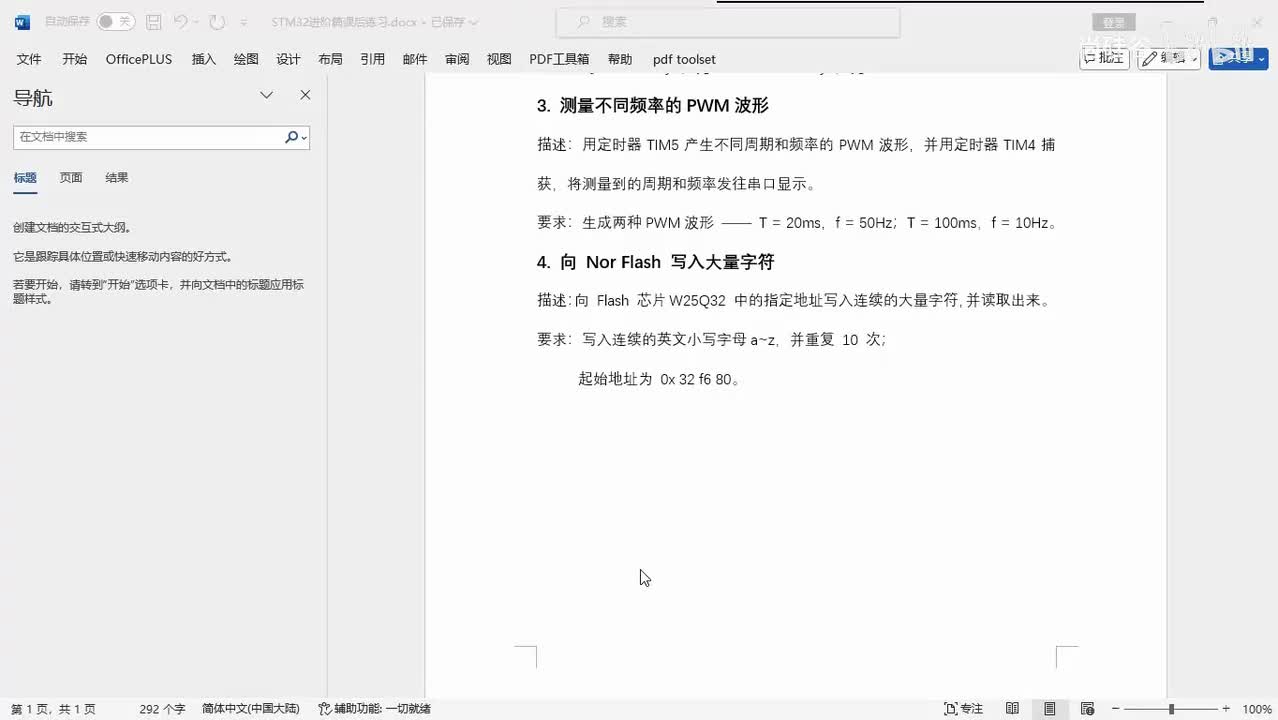Click heading '3. 测量不同频率的 PWM 波形'
Image resolution: width=1278 pixels, height=720 pixels.
(652, 105)
